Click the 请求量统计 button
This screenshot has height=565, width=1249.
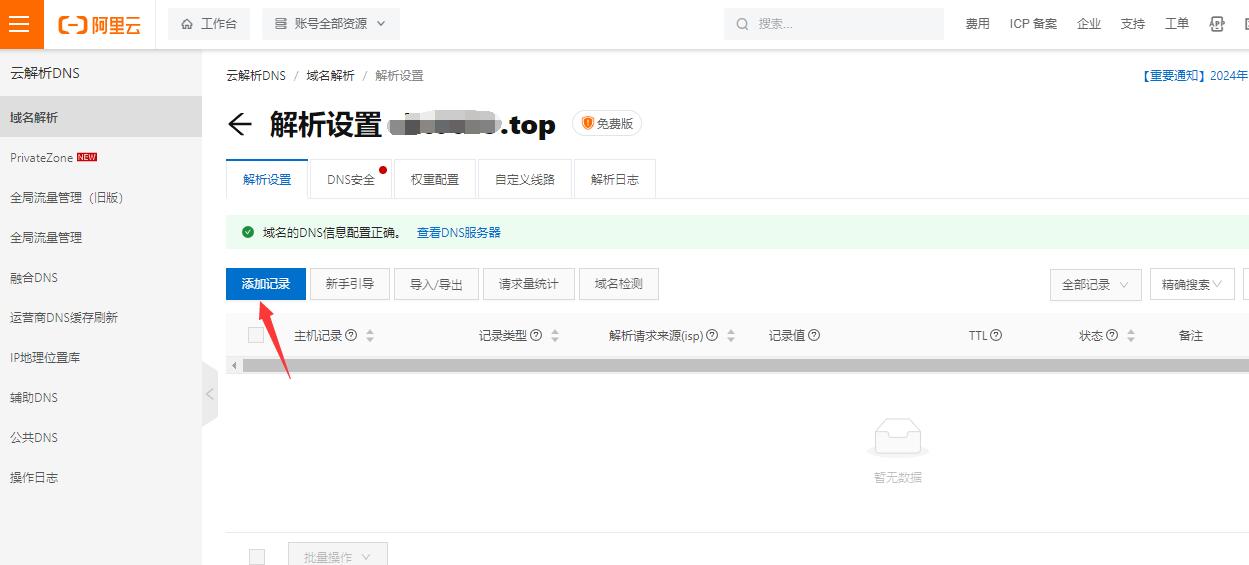click(530, 284)
